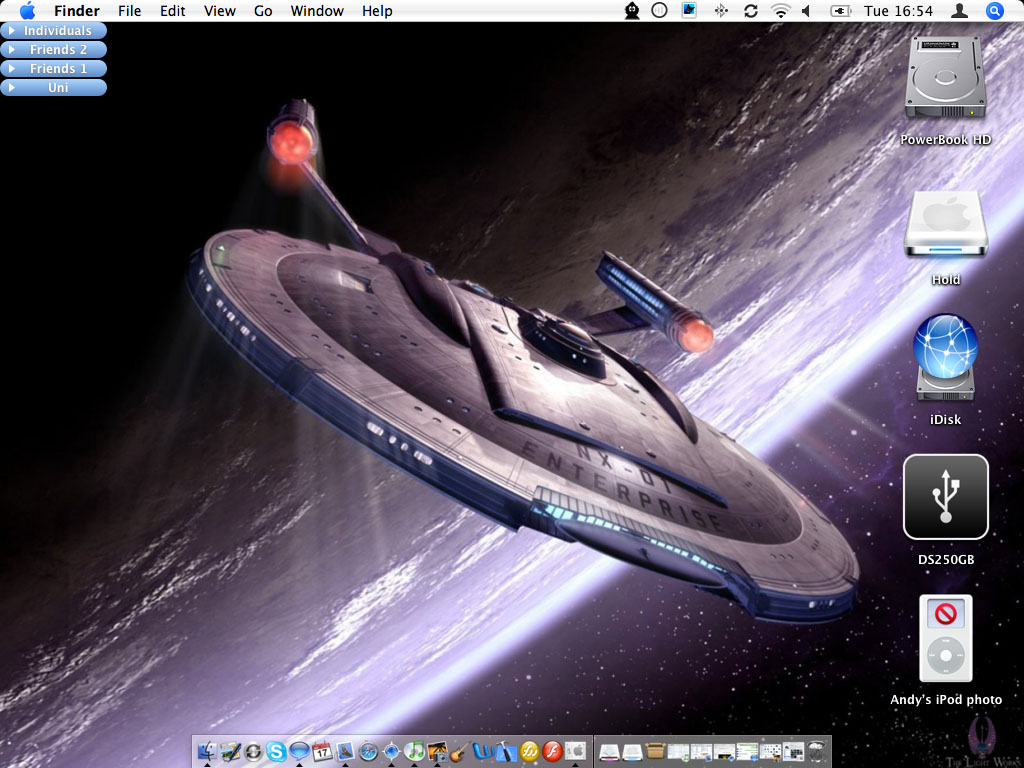Click the black hooded figure menu bar icon
The width and height of the screenshot is (1024, 768).
632,10
